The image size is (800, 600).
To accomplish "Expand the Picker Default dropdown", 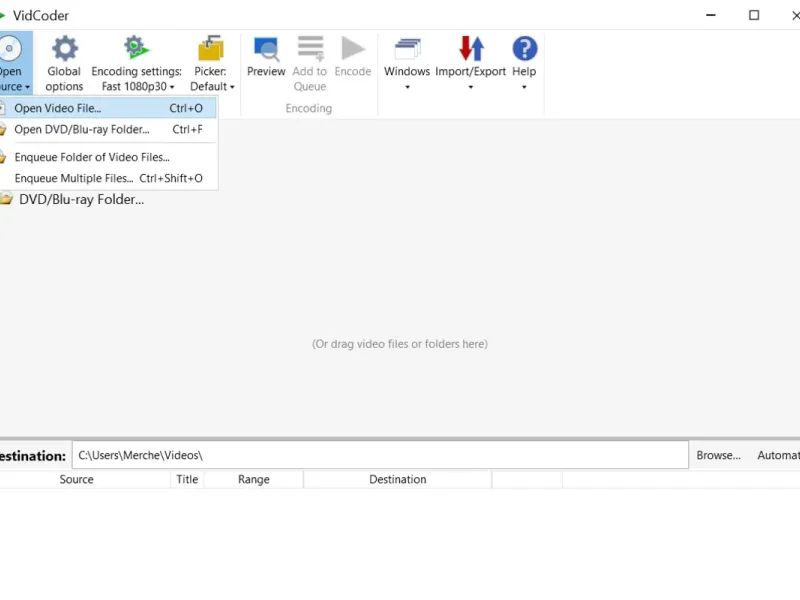I will coord(232,87).
